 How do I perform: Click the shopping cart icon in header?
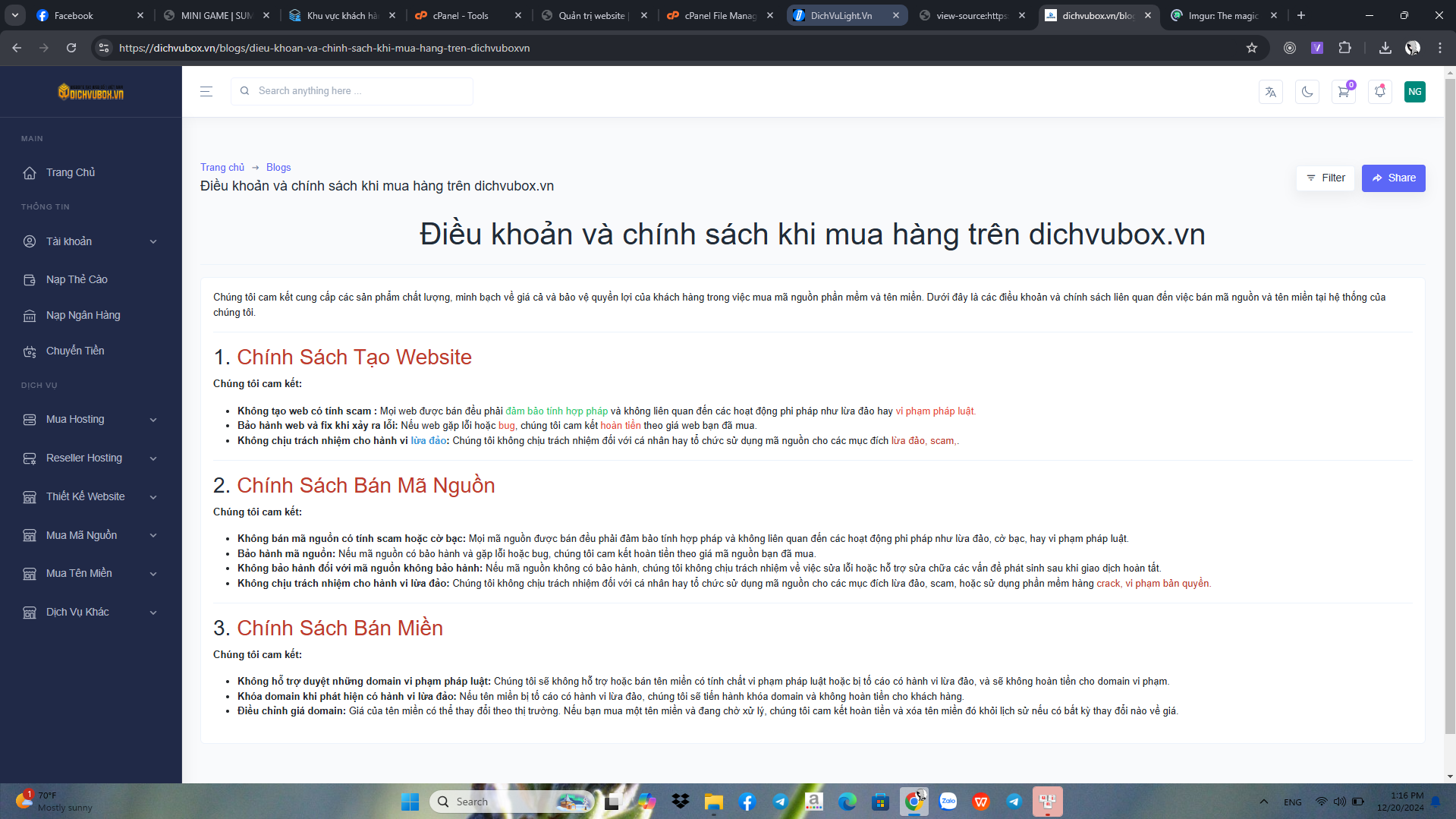tap(1343, 92)
